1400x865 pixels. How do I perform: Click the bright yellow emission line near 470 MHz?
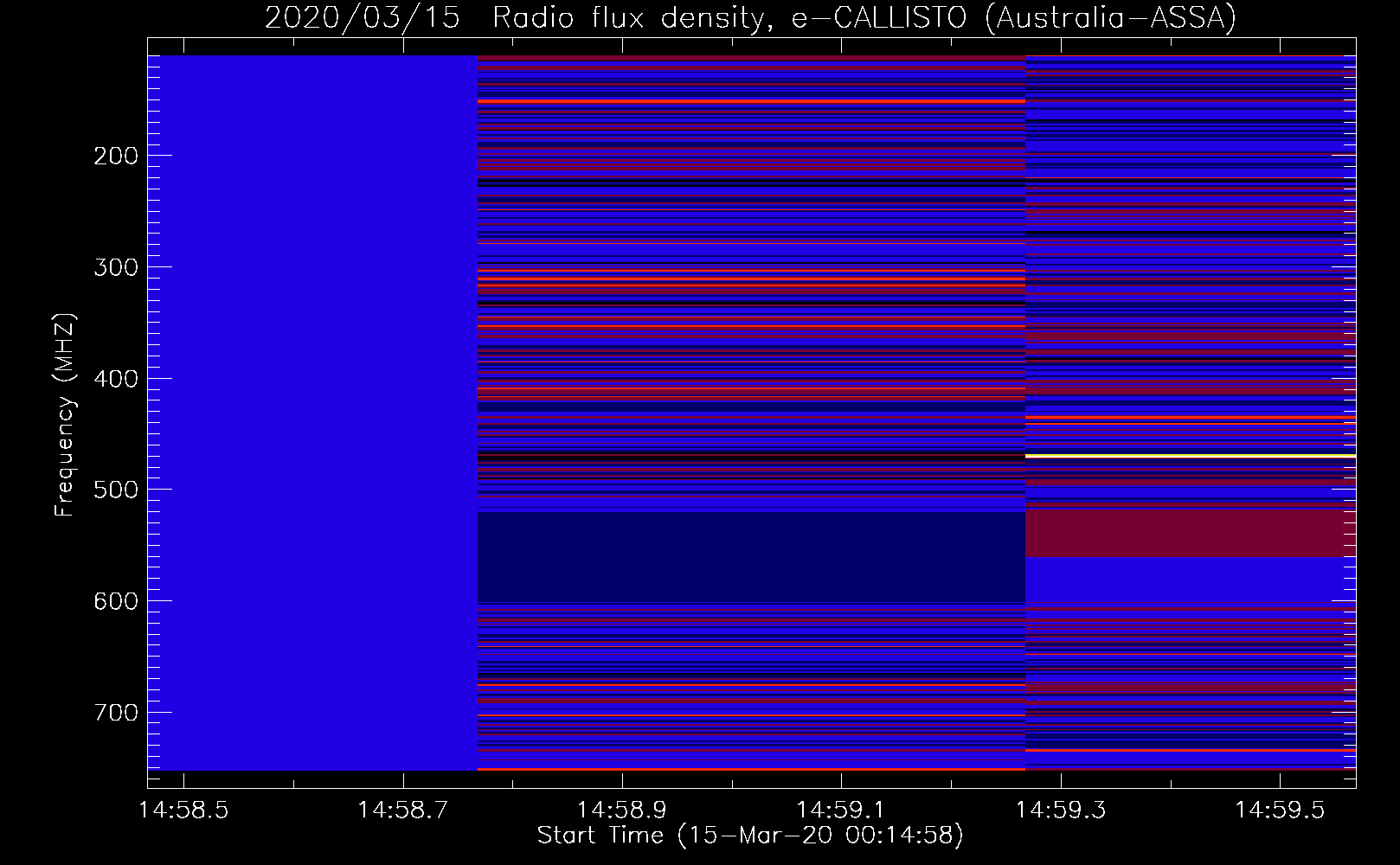[x=1191, y=456]
